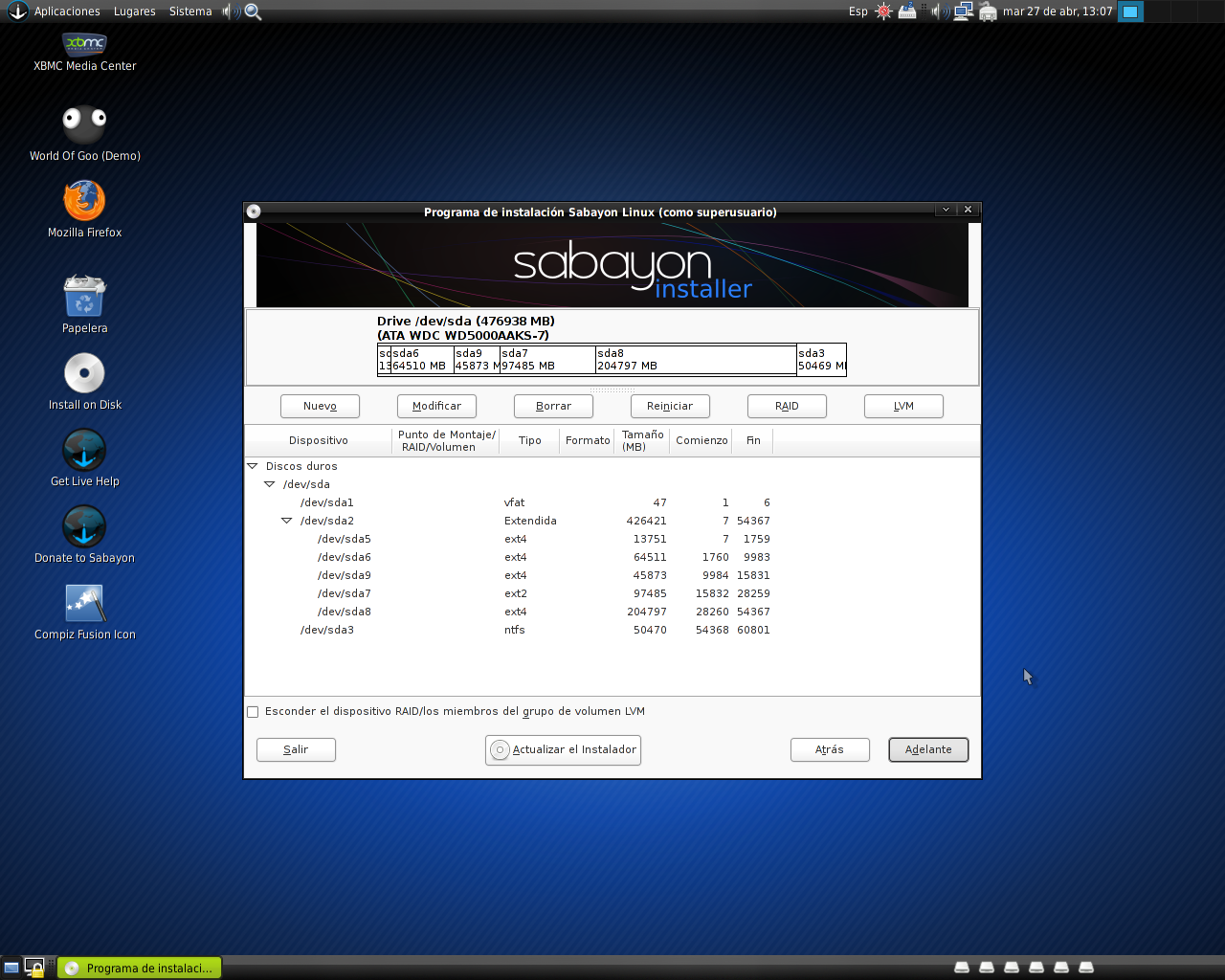Click the Comienzo column header
Screen dimensions: 1225x980
(x=702, y=440)
